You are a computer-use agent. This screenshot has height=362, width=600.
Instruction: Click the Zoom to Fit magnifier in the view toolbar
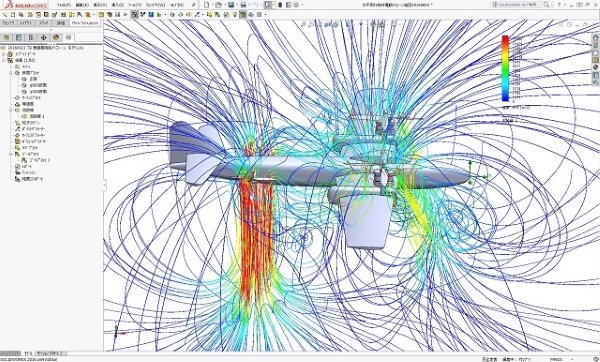[303, 24]
